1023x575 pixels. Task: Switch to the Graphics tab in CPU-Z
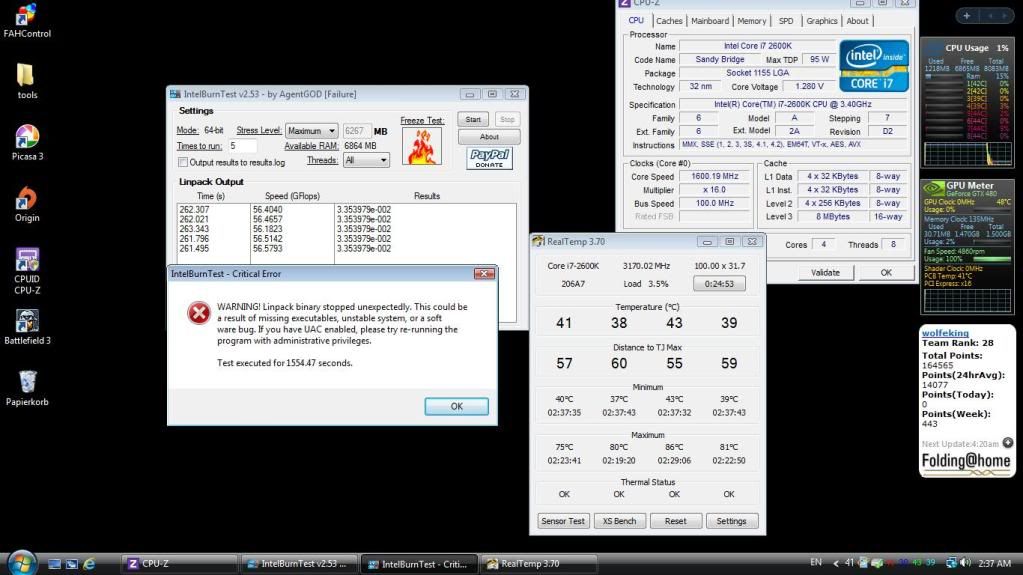[x=821, y=21]
